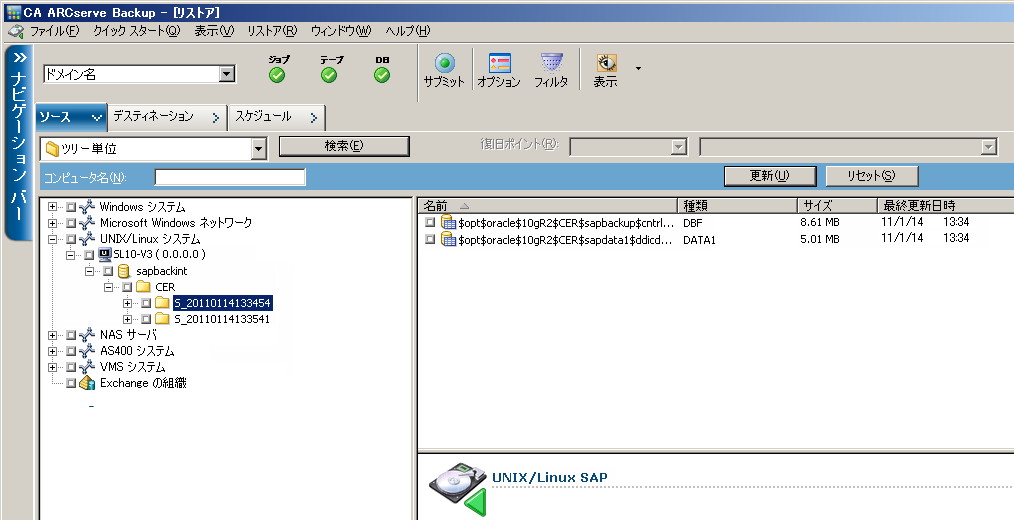This screenshot has height=520, width=1014.
Task: Click the UNIX/Linux SAP heading in details pane
Action: (550, 478)
